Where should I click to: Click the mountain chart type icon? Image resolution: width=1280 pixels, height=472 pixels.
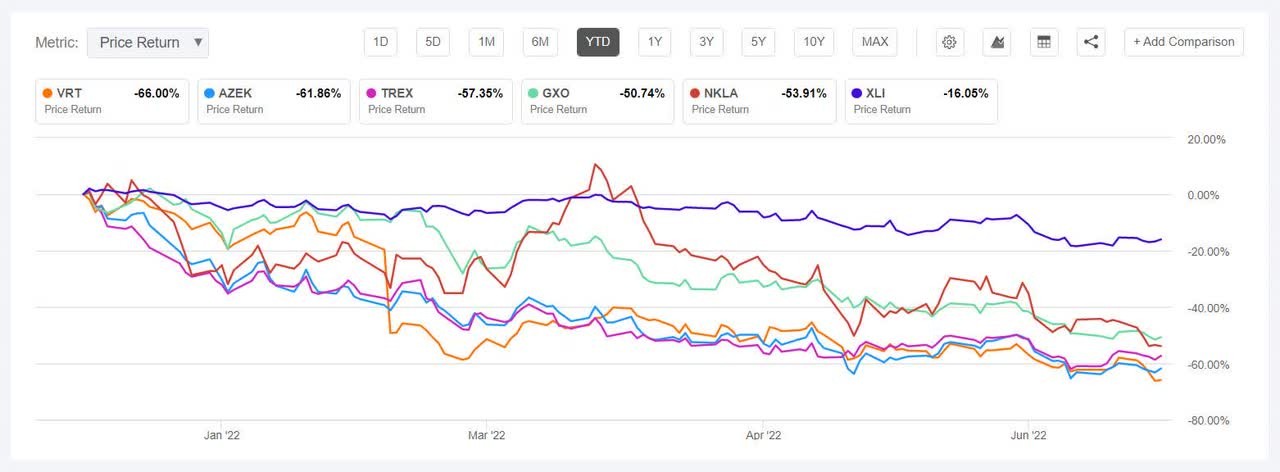997,42
